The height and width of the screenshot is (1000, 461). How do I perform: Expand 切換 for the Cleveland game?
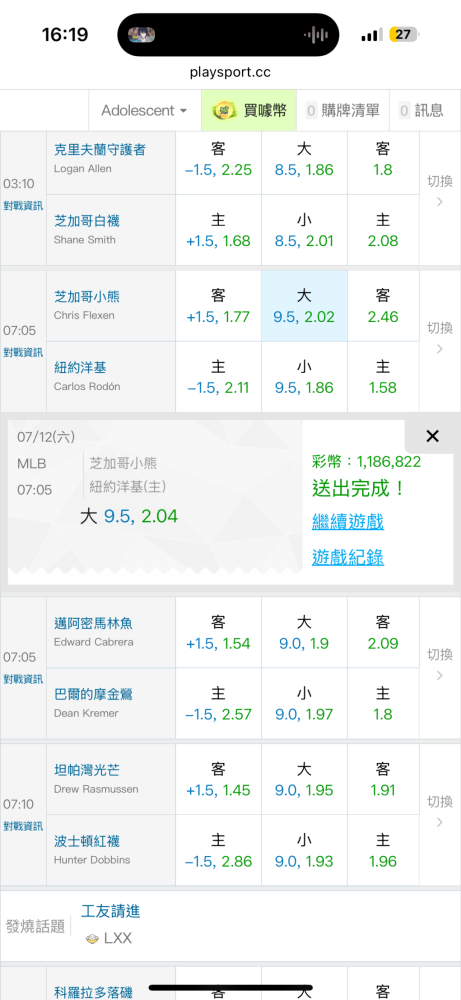pos(439,191)
